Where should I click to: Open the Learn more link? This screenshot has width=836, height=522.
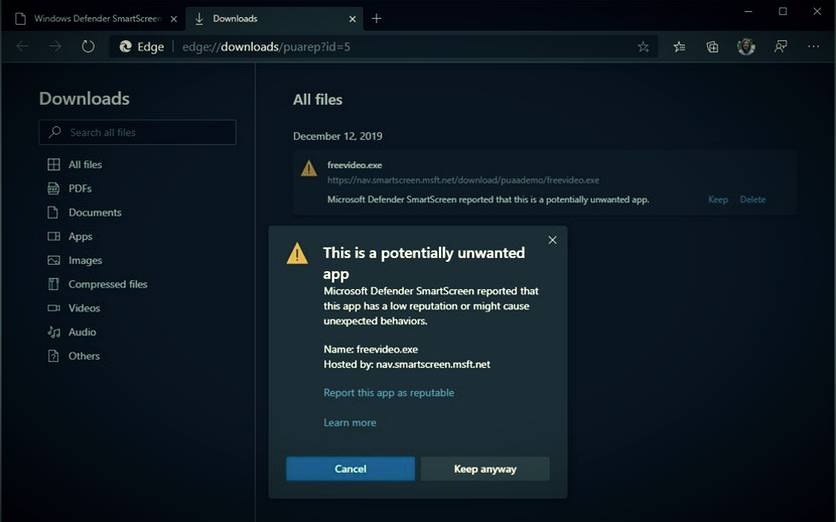pos(349,423)
